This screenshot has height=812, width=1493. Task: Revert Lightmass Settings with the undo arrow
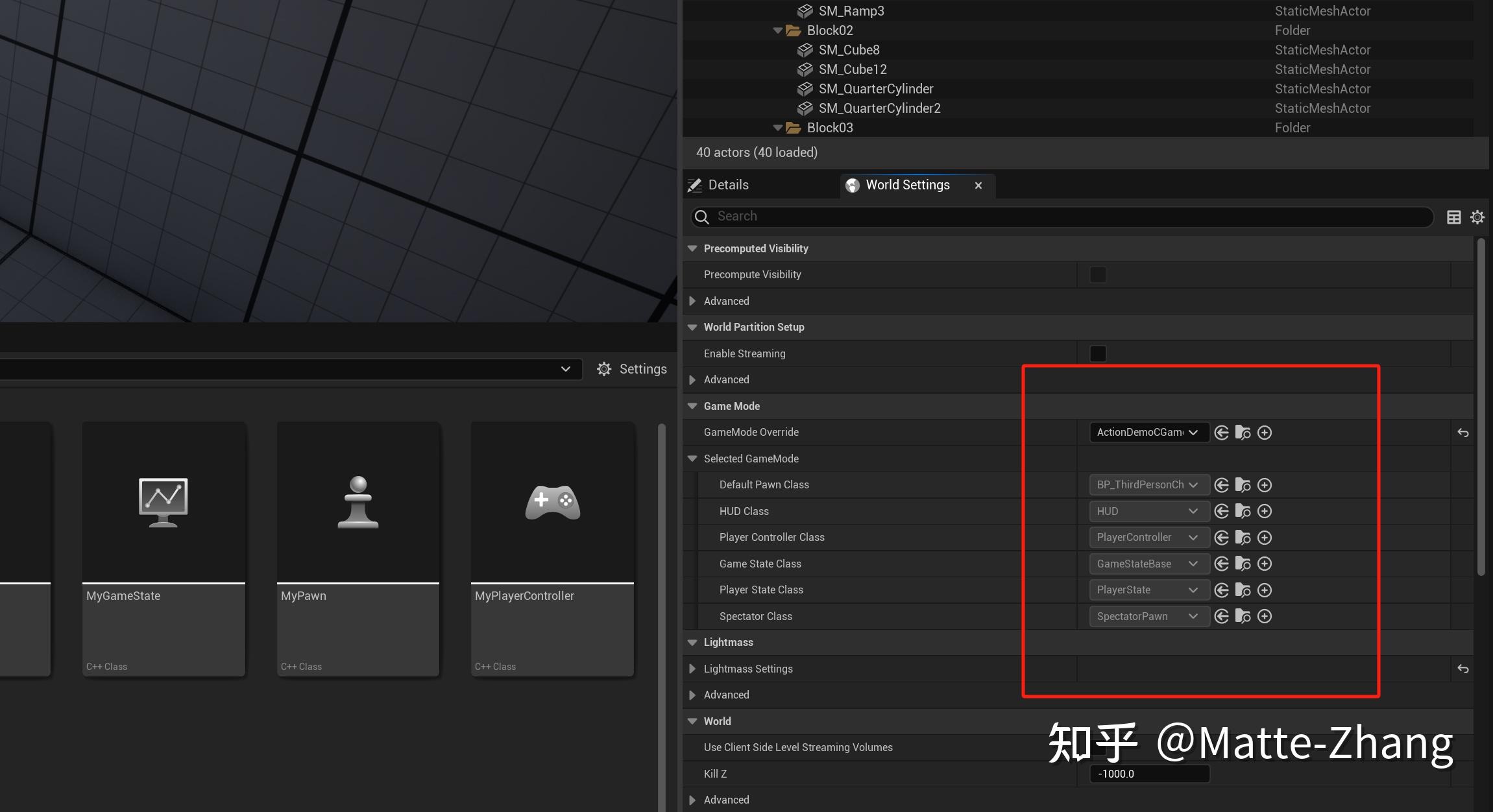[1464, 669]
